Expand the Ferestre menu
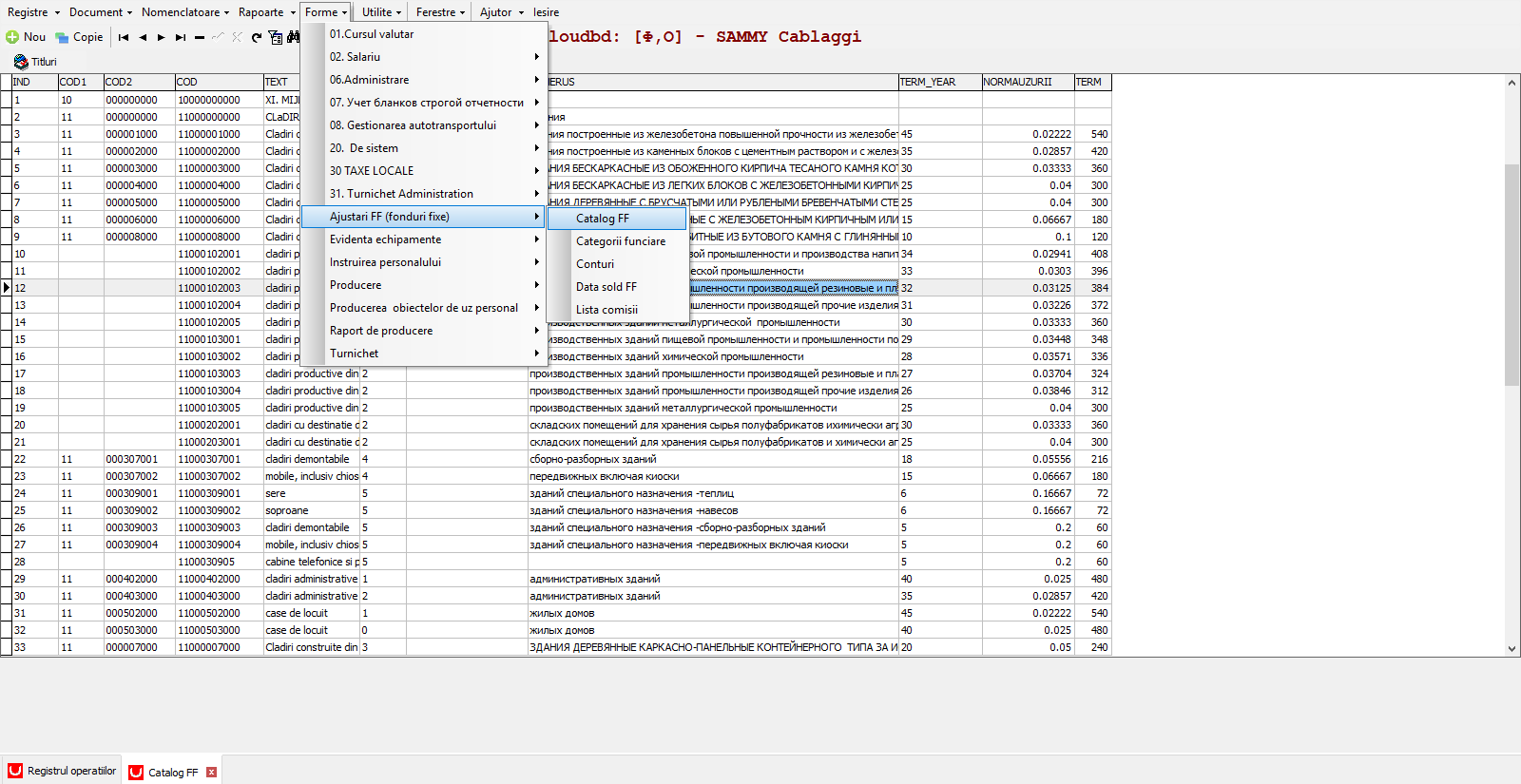1521x784 pixels. [440, 12]
